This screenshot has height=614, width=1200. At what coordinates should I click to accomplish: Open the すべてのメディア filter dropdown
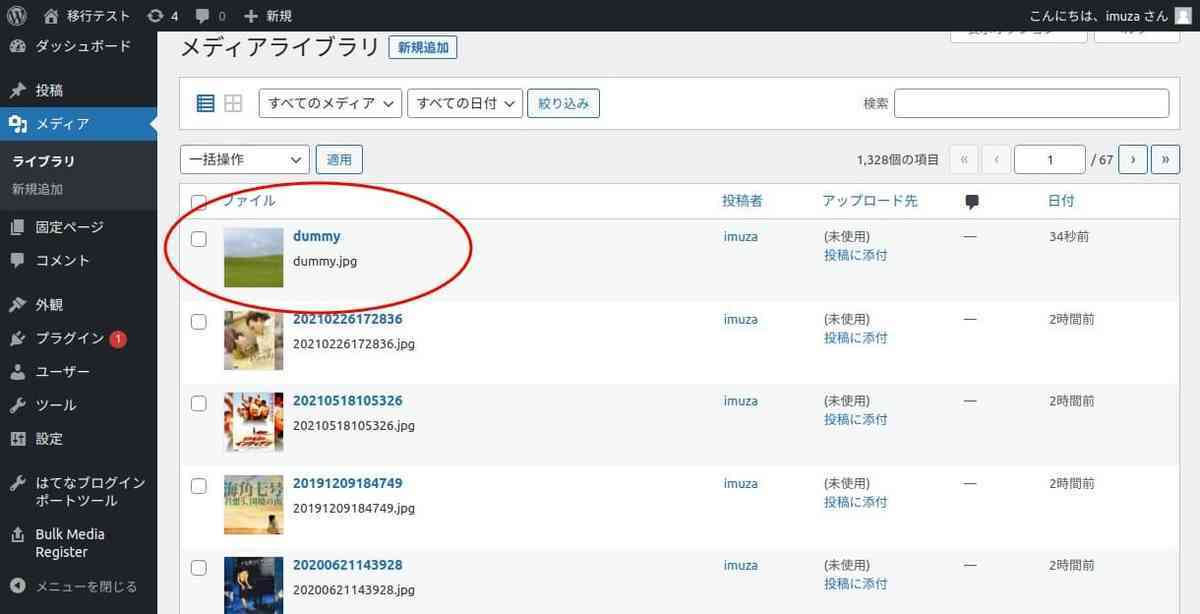(x=330, y=103)
